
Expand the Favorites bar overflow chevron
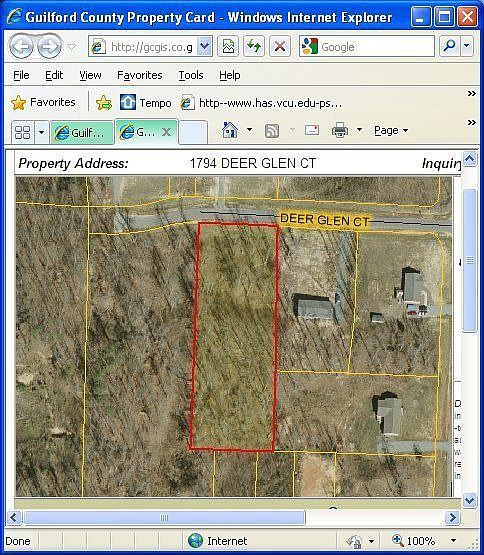tap(471, 94)
